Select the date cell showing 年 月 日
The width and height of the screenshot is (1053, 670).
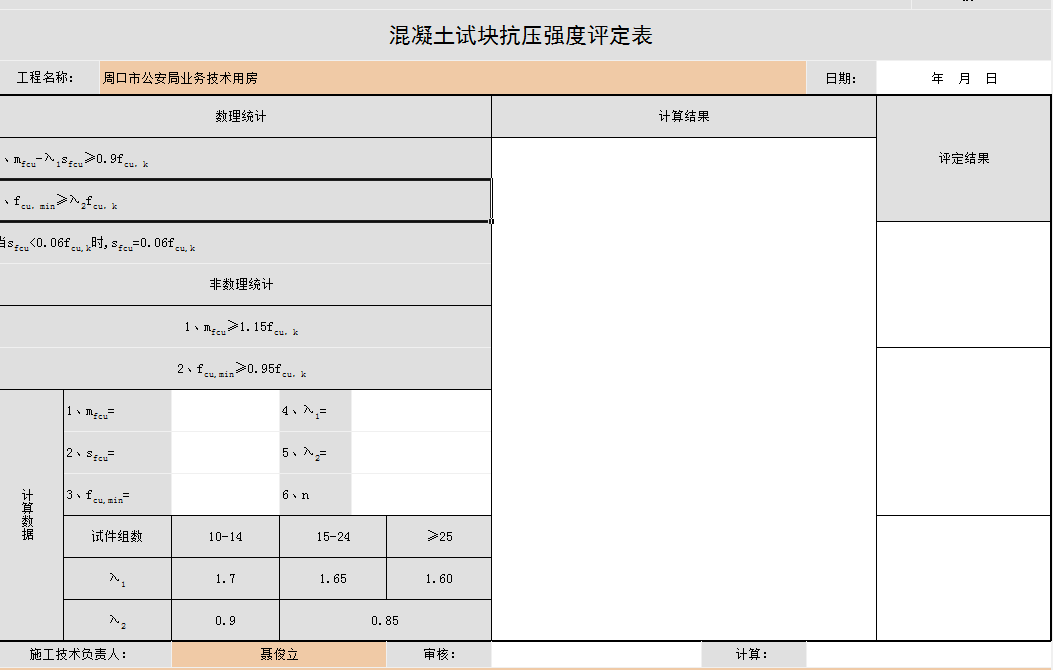963,78
